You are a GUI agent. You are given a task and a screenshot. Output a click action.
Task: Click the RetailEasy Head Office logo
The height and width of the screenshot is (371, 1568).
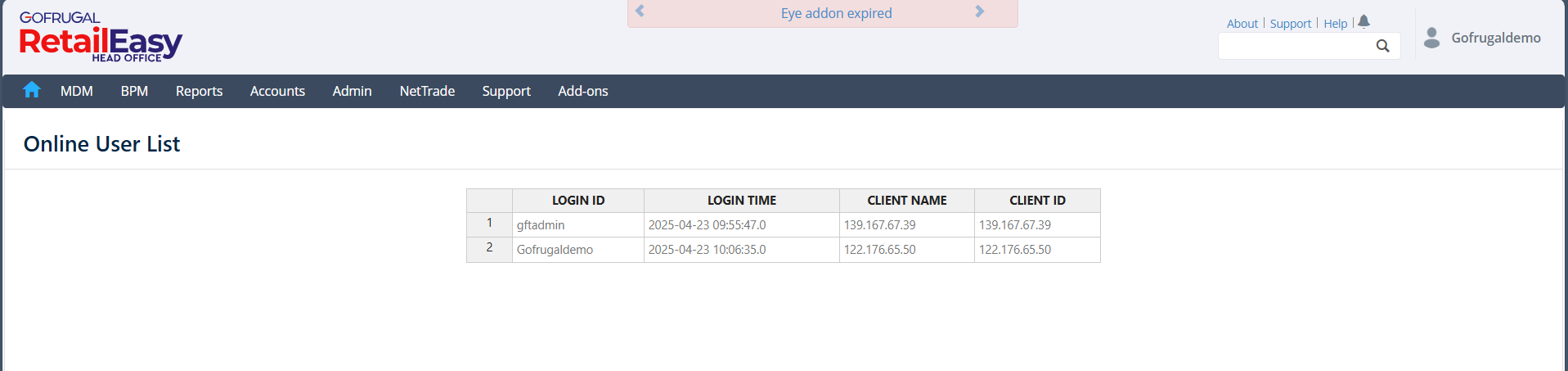pos(100,38)
